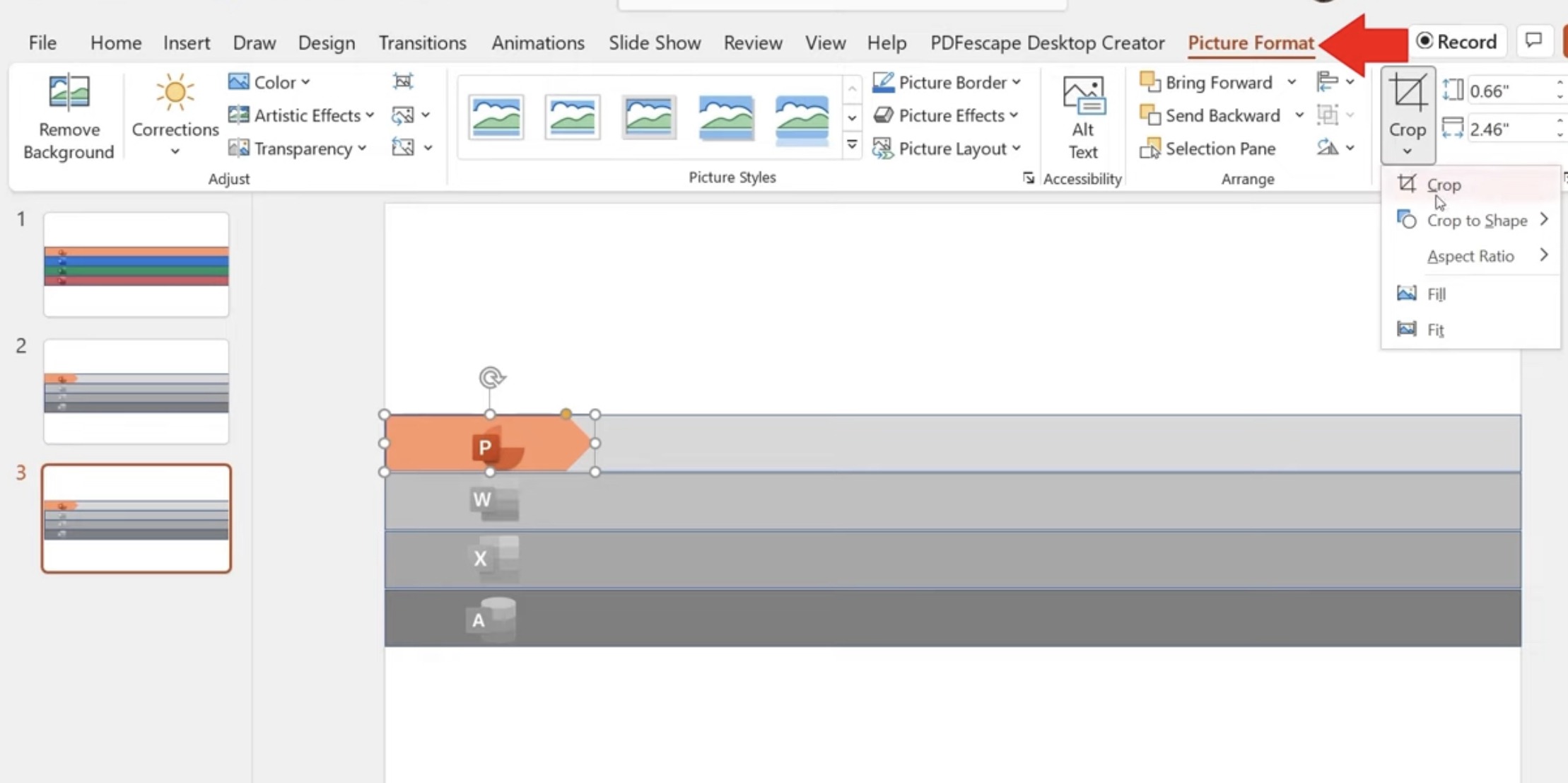Open Format Picture dialog launcher
The image size is (1568, 783).
click(x=1028, y=178)
